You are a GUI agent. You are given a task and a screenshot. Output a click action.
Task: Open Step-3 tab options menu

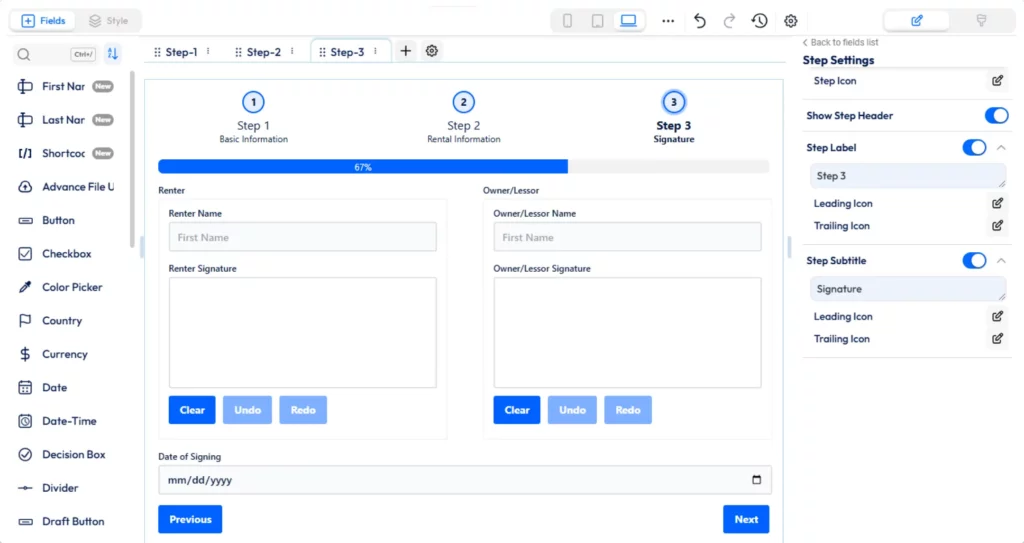point(376,51)
